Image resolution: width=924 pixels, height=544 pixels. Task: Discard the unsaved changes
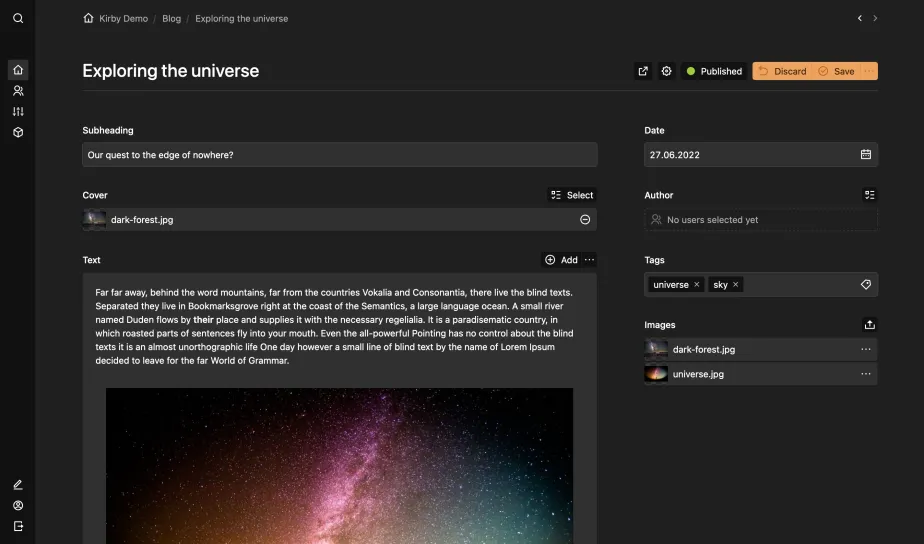coord(782,71)
